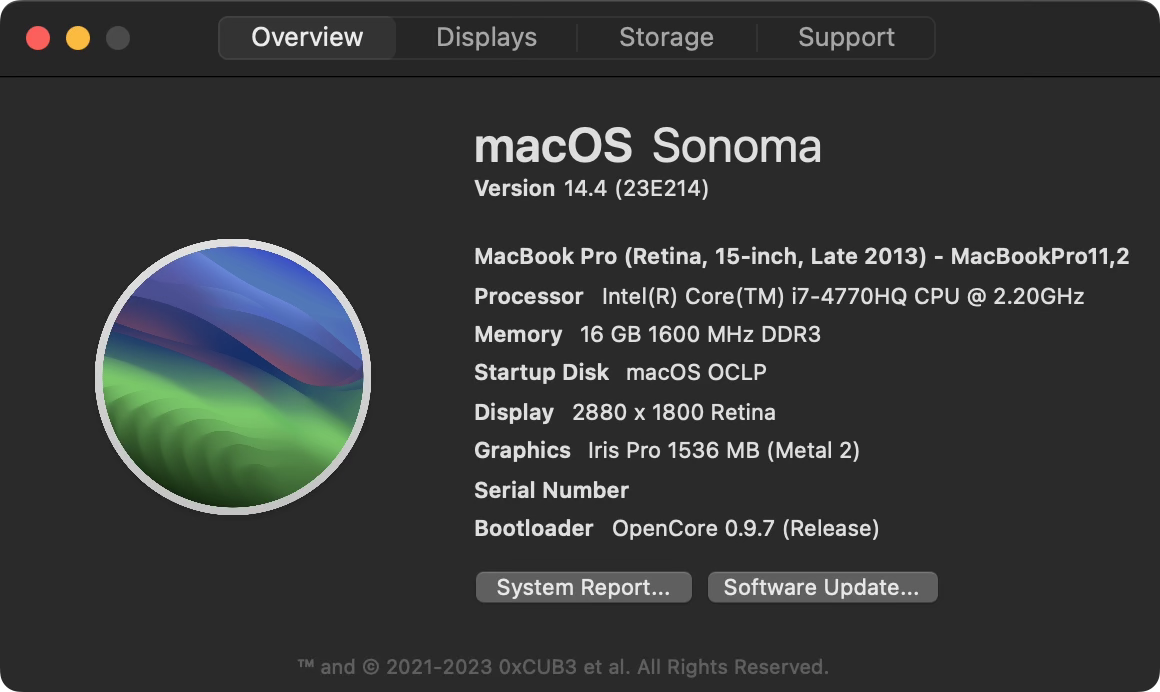Screen dimensions: 1160x692
Task: Click the disabled gray zoom button
Action: pyautogui.click(x=118, y=39)
